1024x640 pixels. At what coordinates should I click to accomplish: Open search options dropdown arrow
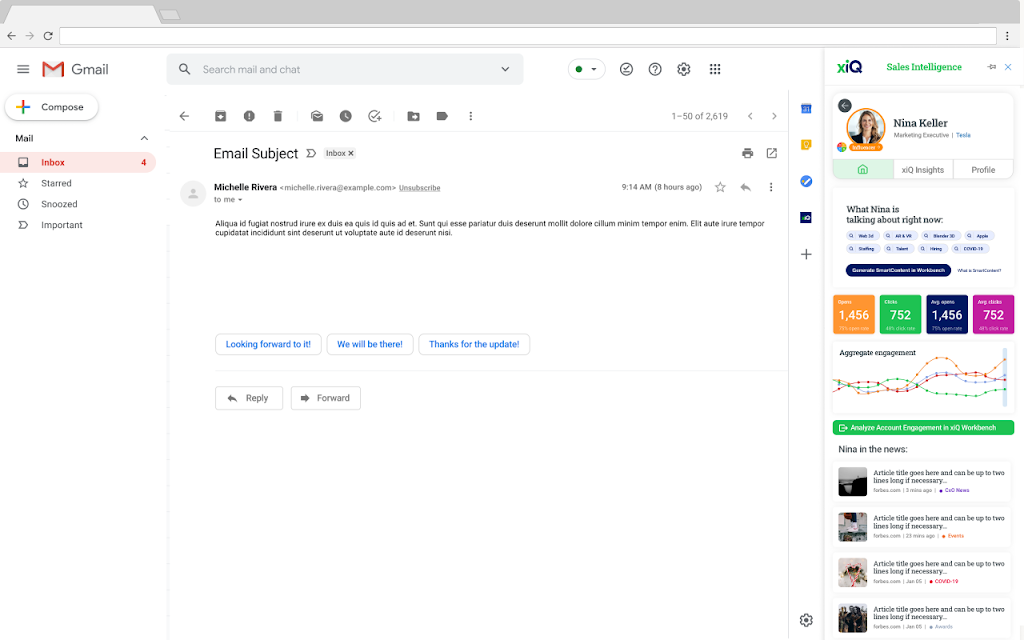click(505, 69)
